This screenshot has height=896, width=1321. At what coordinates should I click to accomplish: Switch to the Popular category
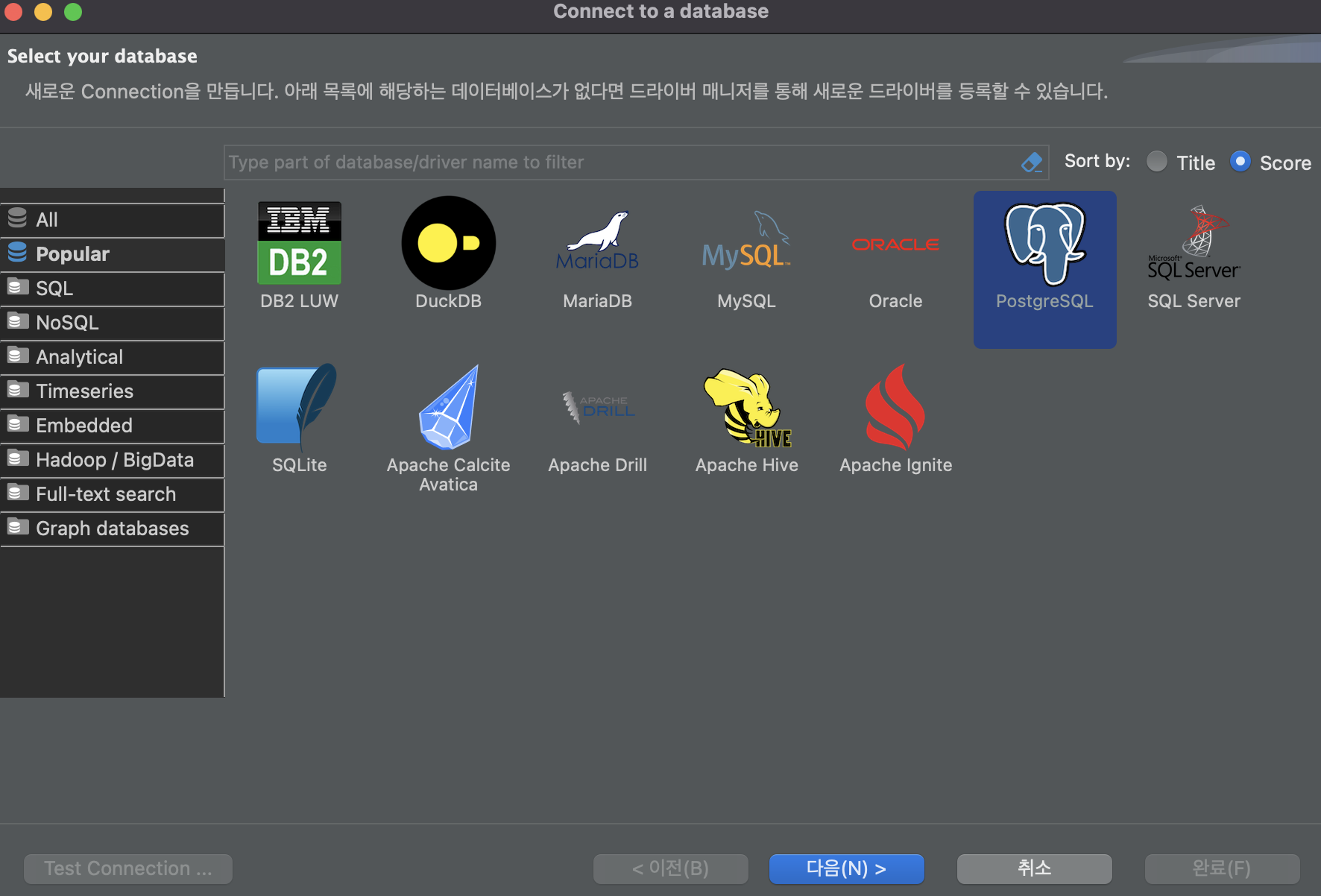pos(112,254)
